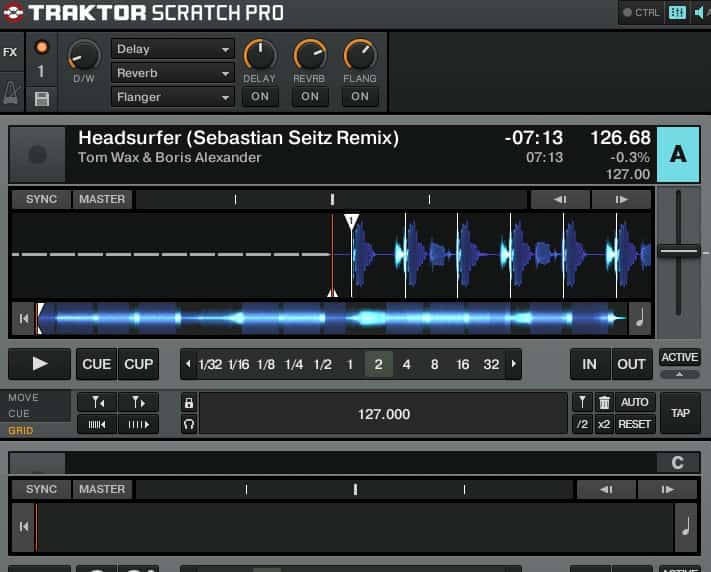Select loop size 2
711x572 pixels.
(x=378, y=364)
